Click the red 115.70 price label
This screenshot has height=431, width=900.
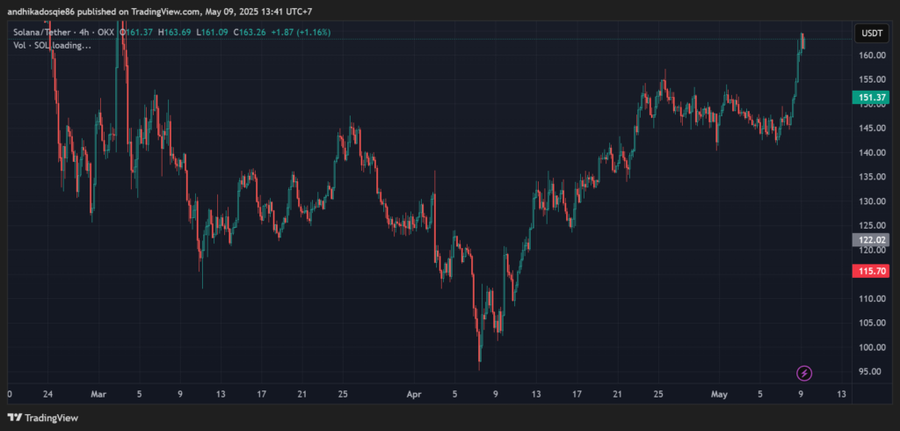[x=870, y=271]
